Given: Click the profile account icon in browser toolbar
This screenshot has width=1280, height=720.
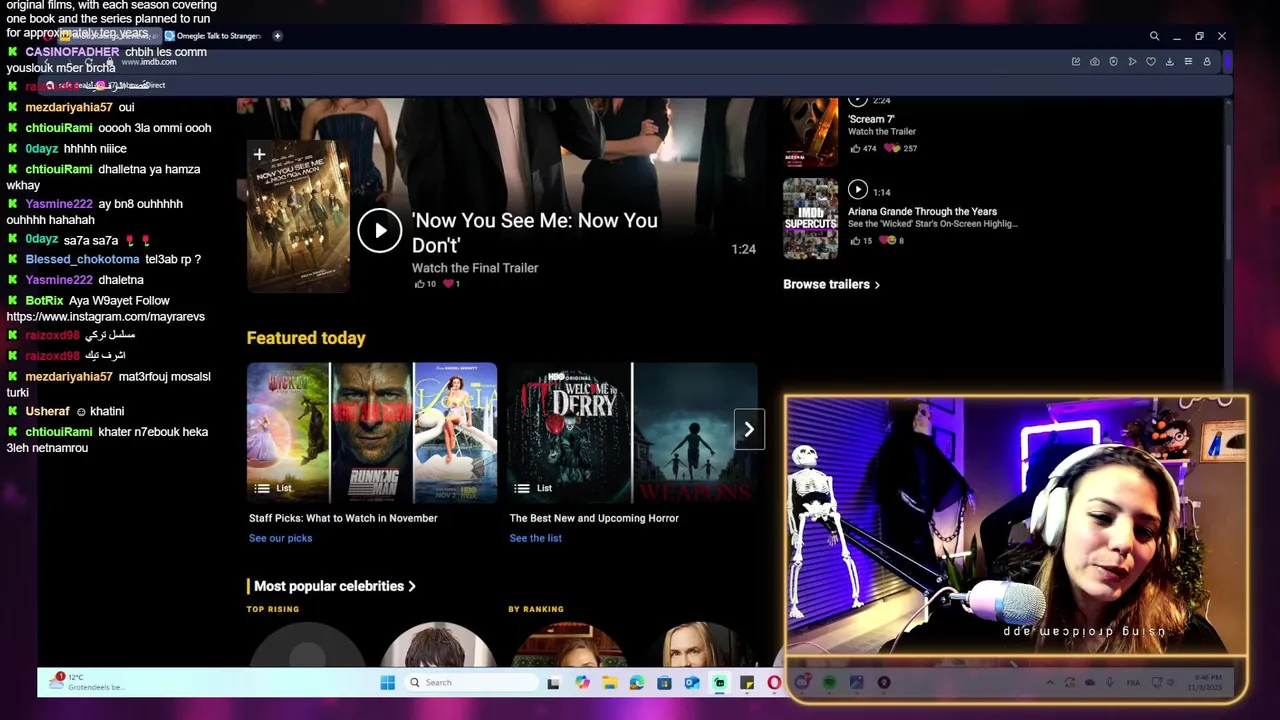Looking at the screenshot, I should [x=1207, y=62].
